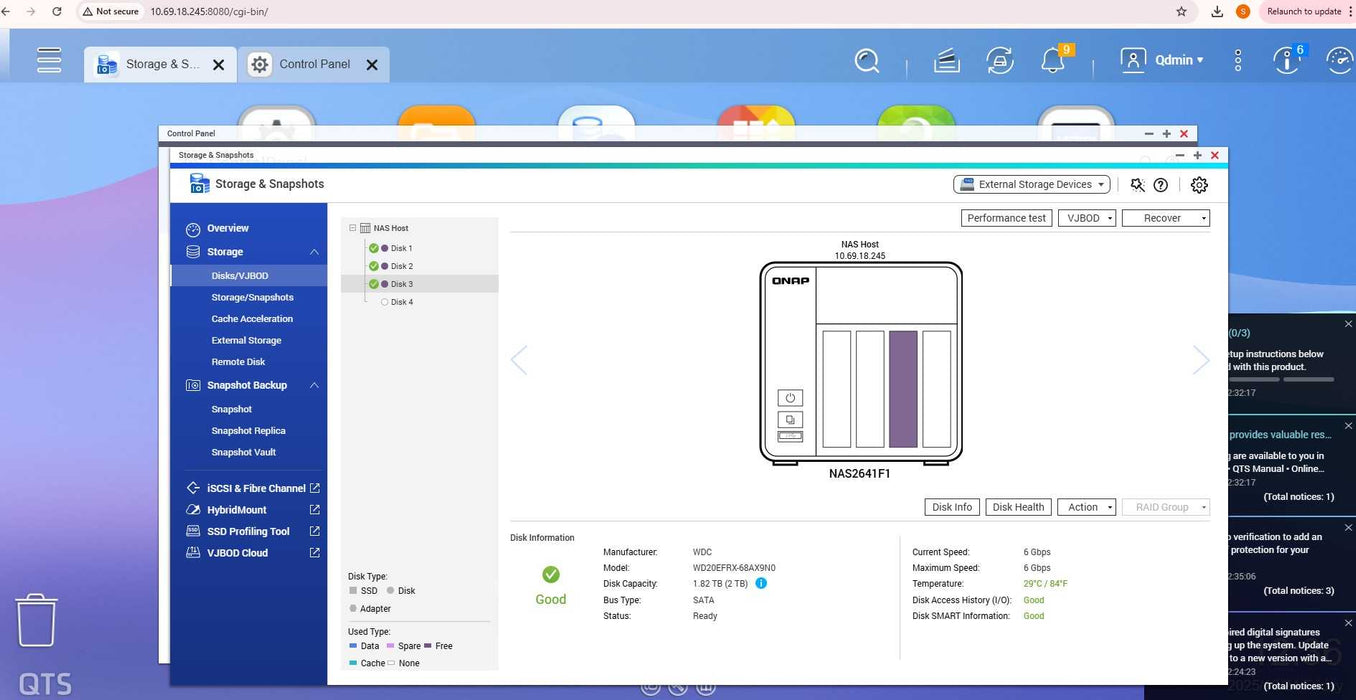Select Disks/VJBOD in the sidebar
Screen dimensions: 1356x700
(240, 276)
